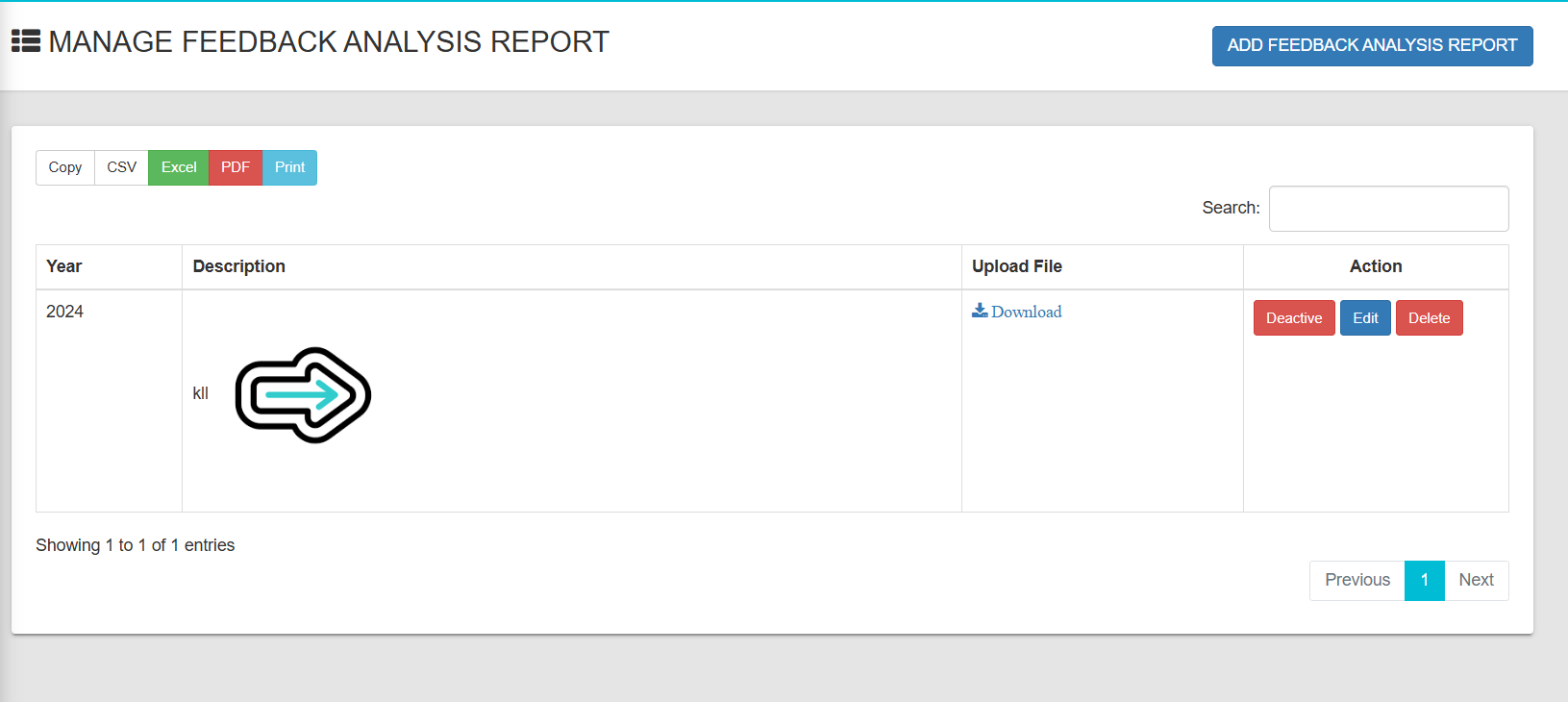The width and height of the screenshot is (1568, 702).
Task: Sort the table by the Year column
Action: (x=64, y=266)
